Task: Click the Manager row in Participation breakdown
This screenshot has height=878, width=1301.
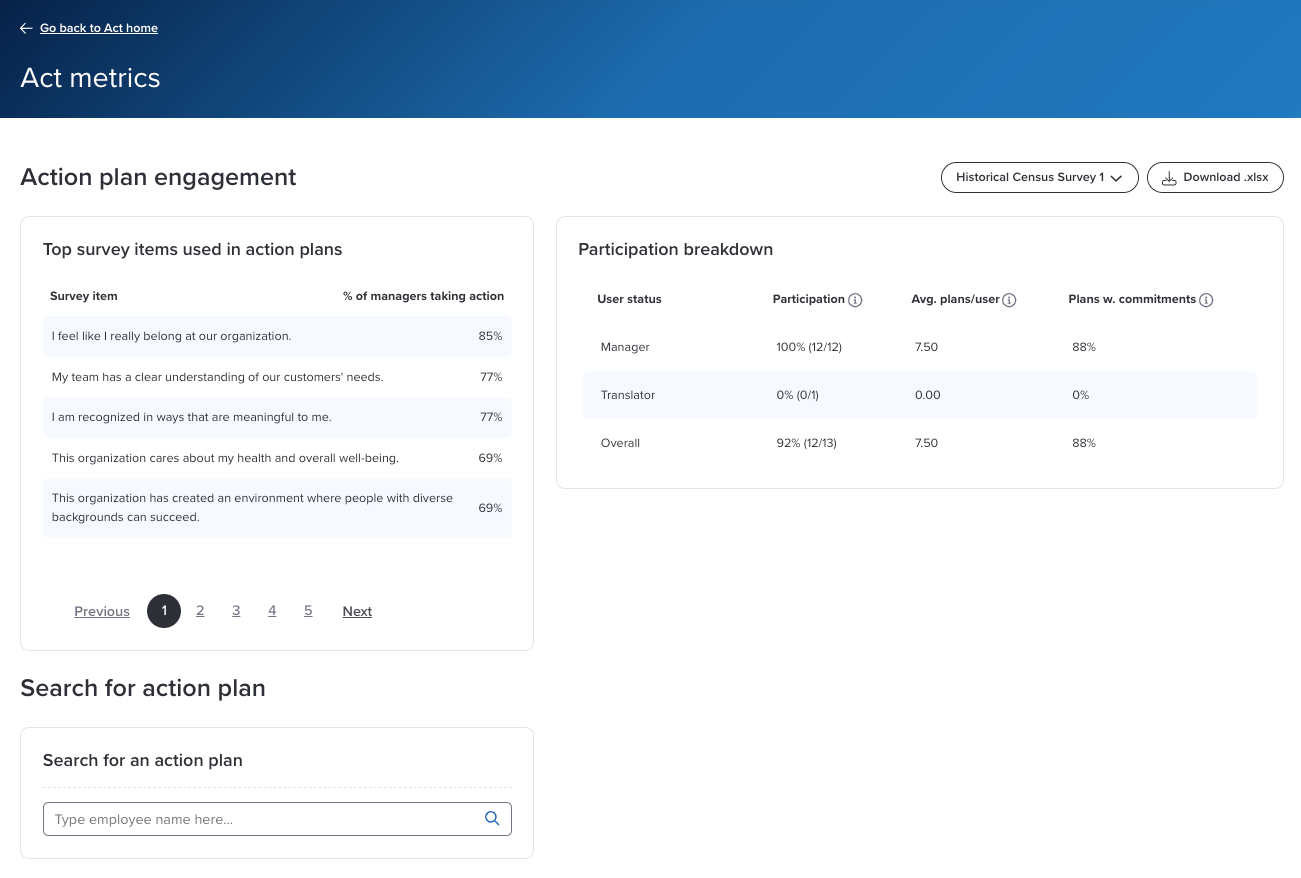Action: coord(920,347)
